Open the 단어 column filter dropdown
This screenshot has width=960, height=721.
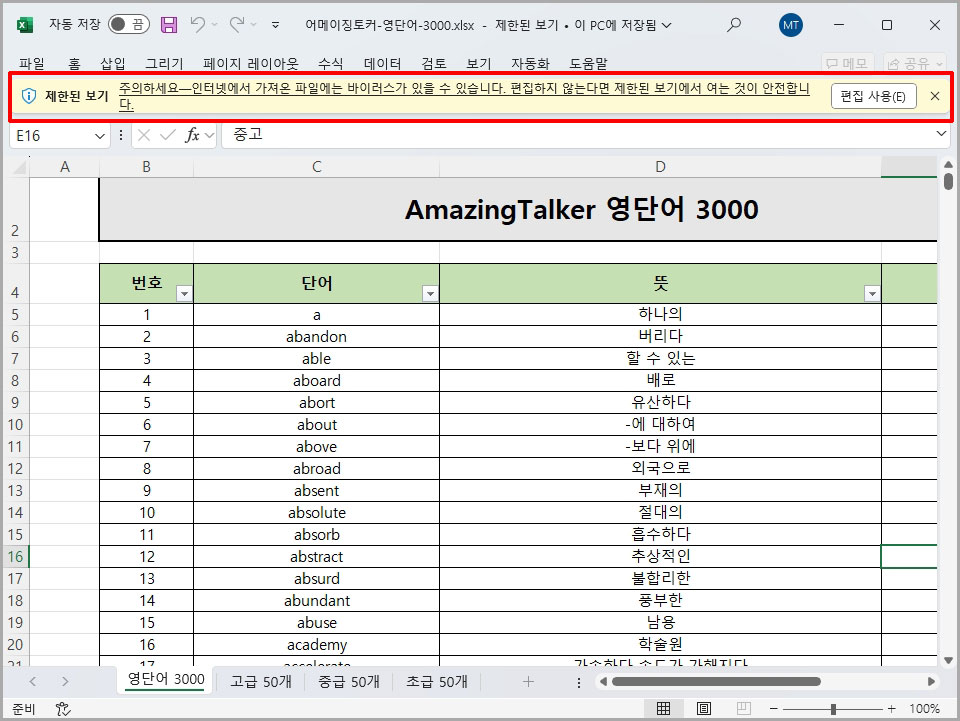point(429,293)
